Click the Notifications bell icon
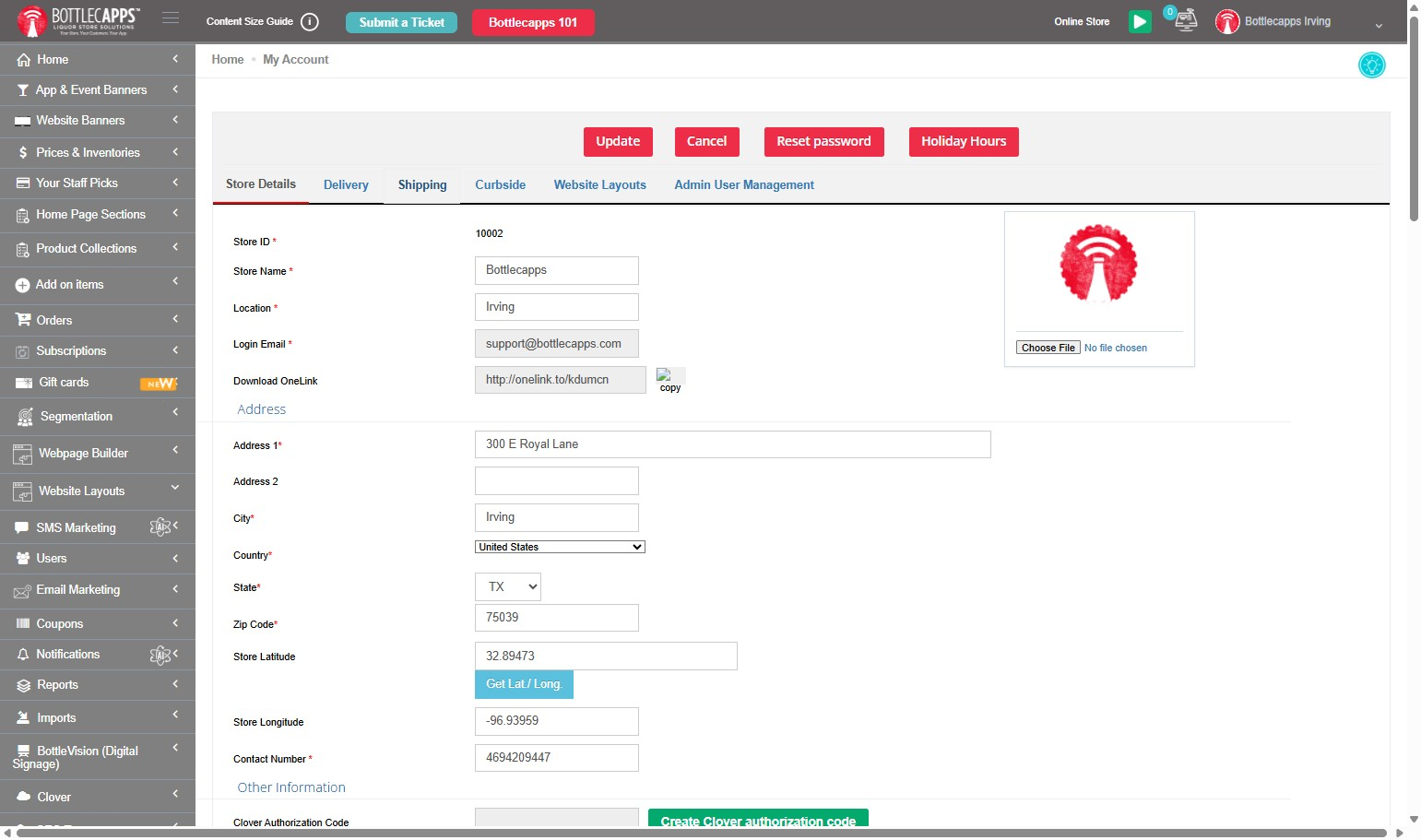 [x=23, y=655]
